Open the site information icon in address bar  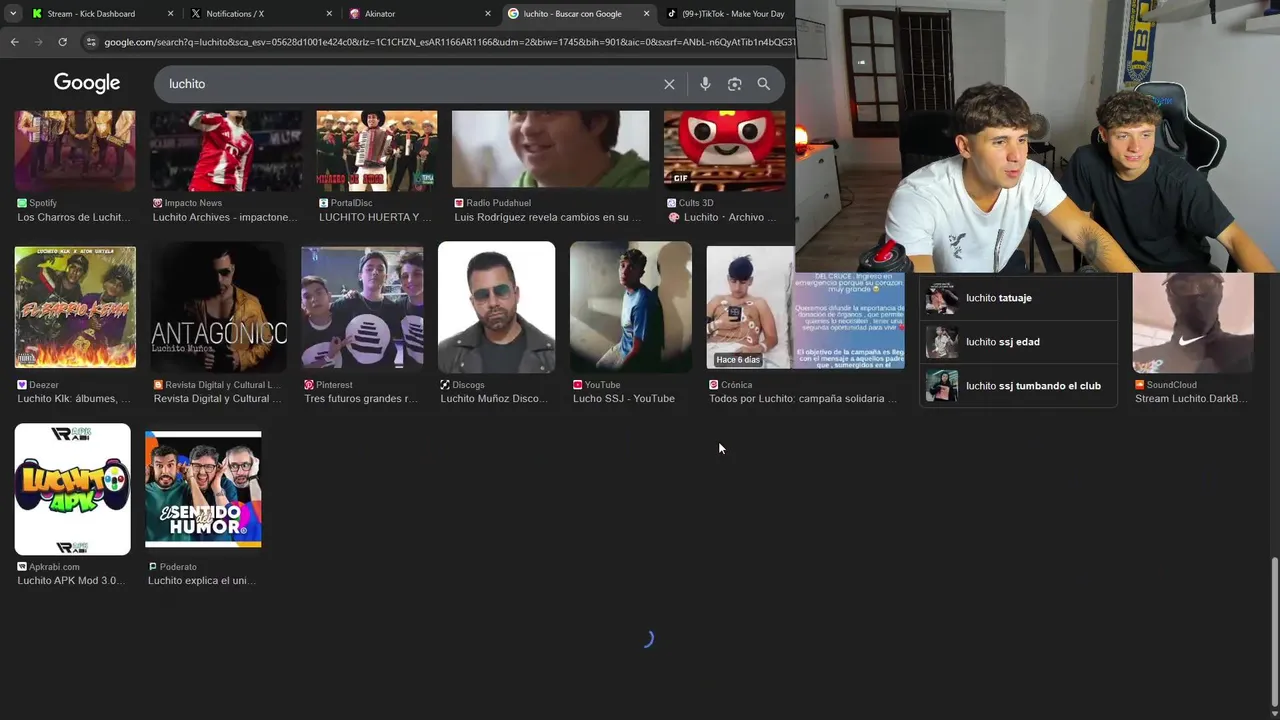point(91,42)
